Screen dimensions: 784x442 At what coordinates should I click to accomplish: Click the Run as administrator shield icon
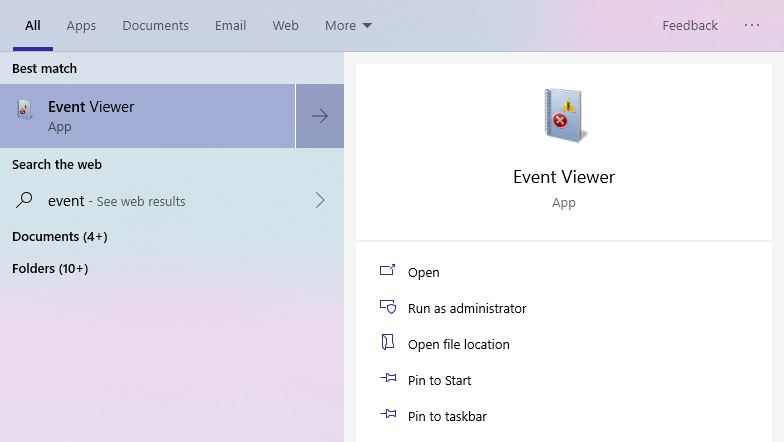click(388, 308)
